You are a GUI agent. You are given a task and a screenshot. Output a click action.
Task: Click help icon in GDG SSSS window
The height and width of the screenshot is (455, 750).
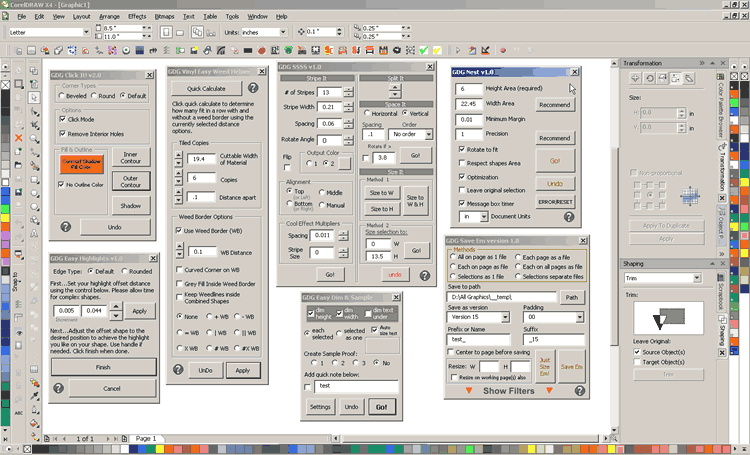coord(425,275)
